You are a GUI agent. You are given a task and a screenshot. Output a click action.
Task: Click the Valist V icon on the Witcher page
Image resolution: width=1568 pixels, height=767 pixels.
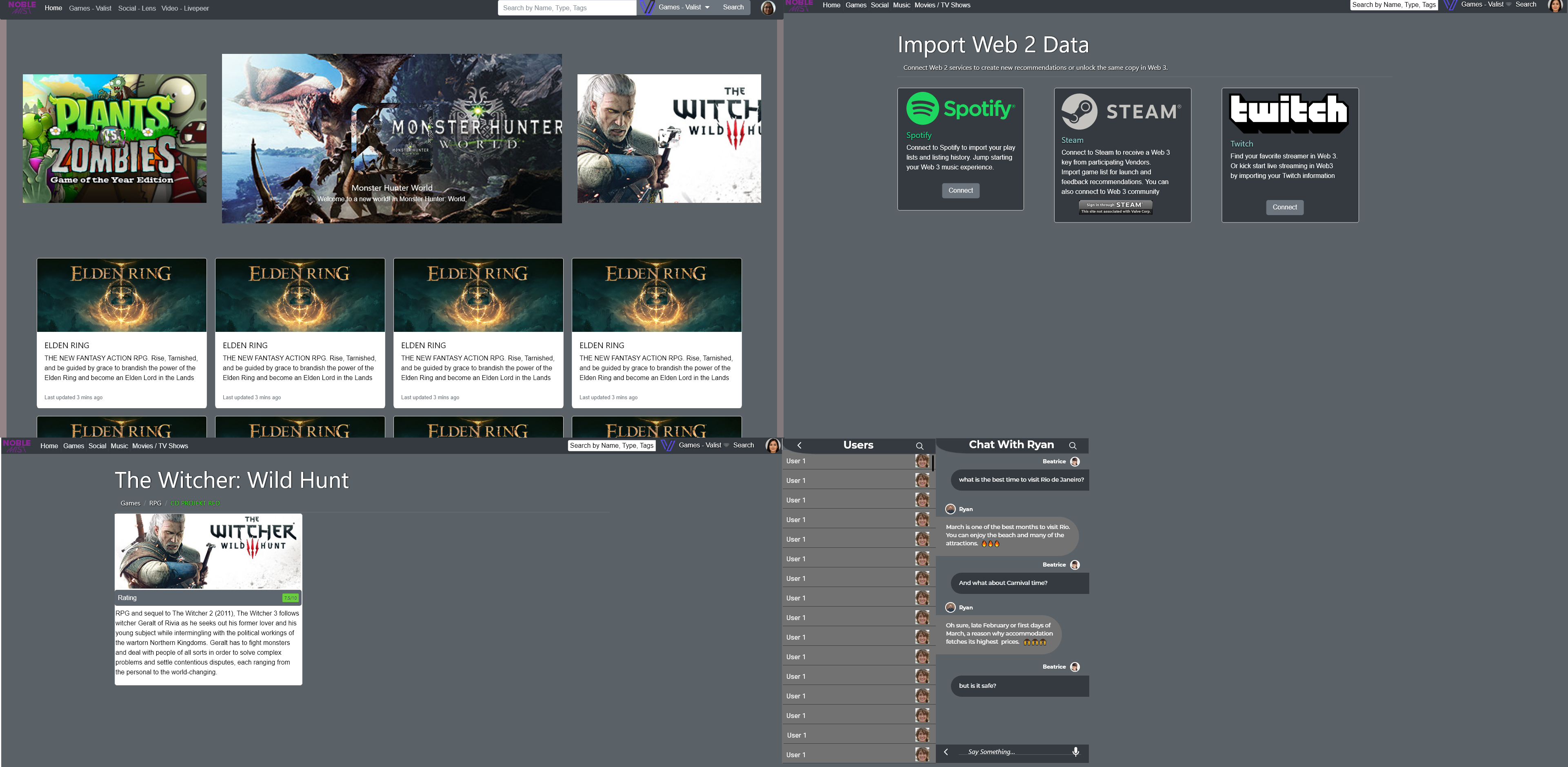pyautogui.click(x=667, y=446)
